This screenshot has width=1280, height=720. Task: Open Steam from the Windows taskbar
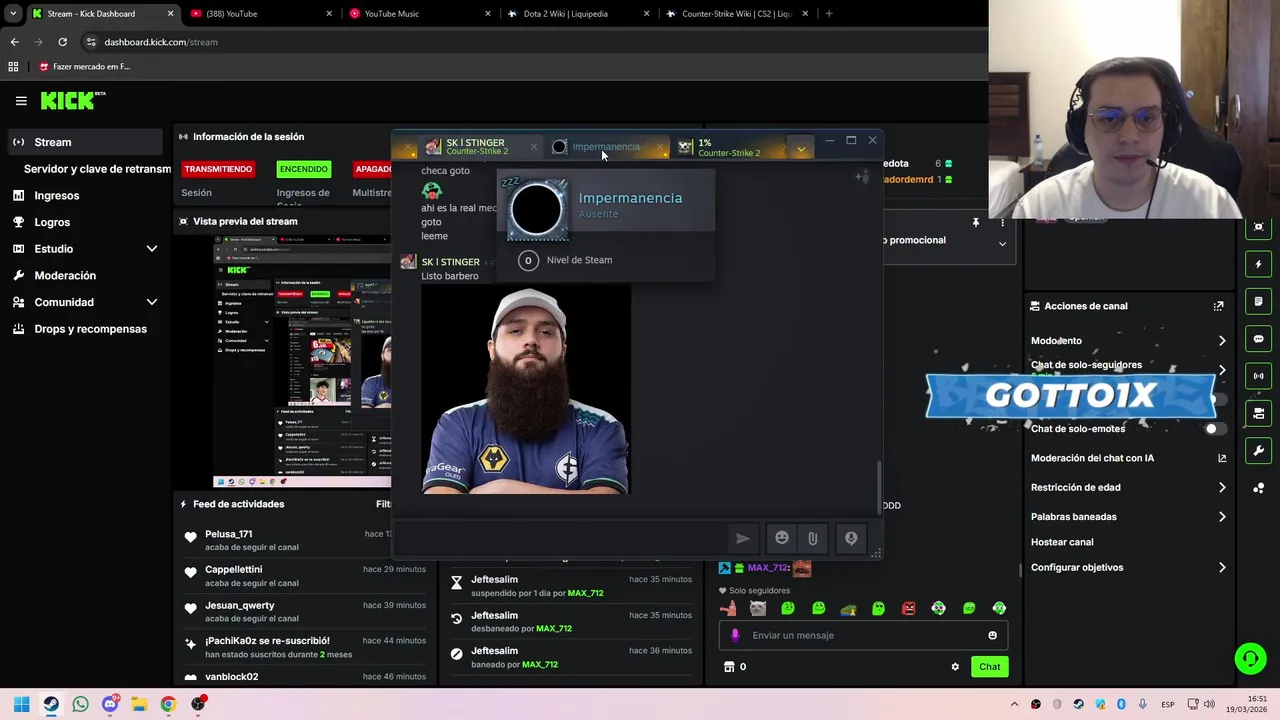(51, 704)
